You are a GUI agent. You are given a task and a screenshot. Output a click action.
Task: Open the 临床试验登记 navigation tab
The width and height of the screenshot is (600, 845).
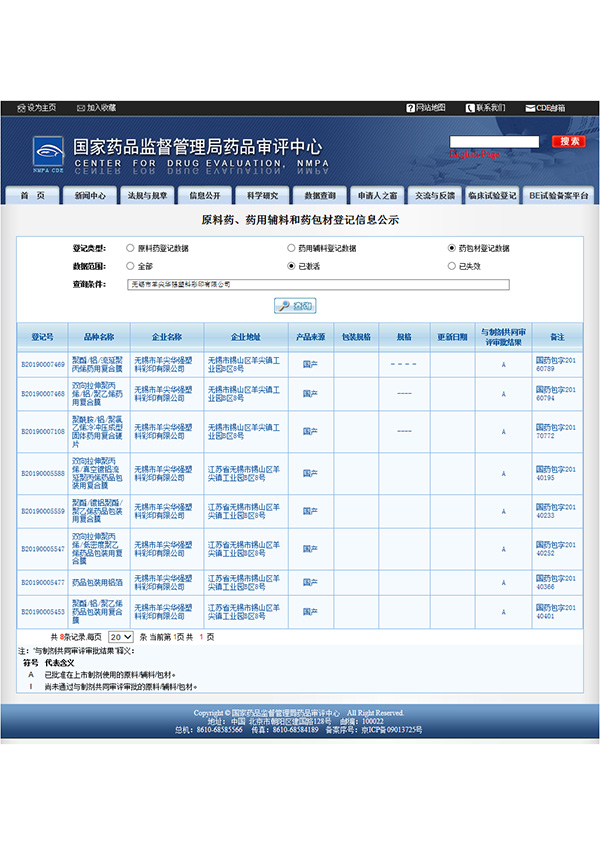tap(492, 196)
